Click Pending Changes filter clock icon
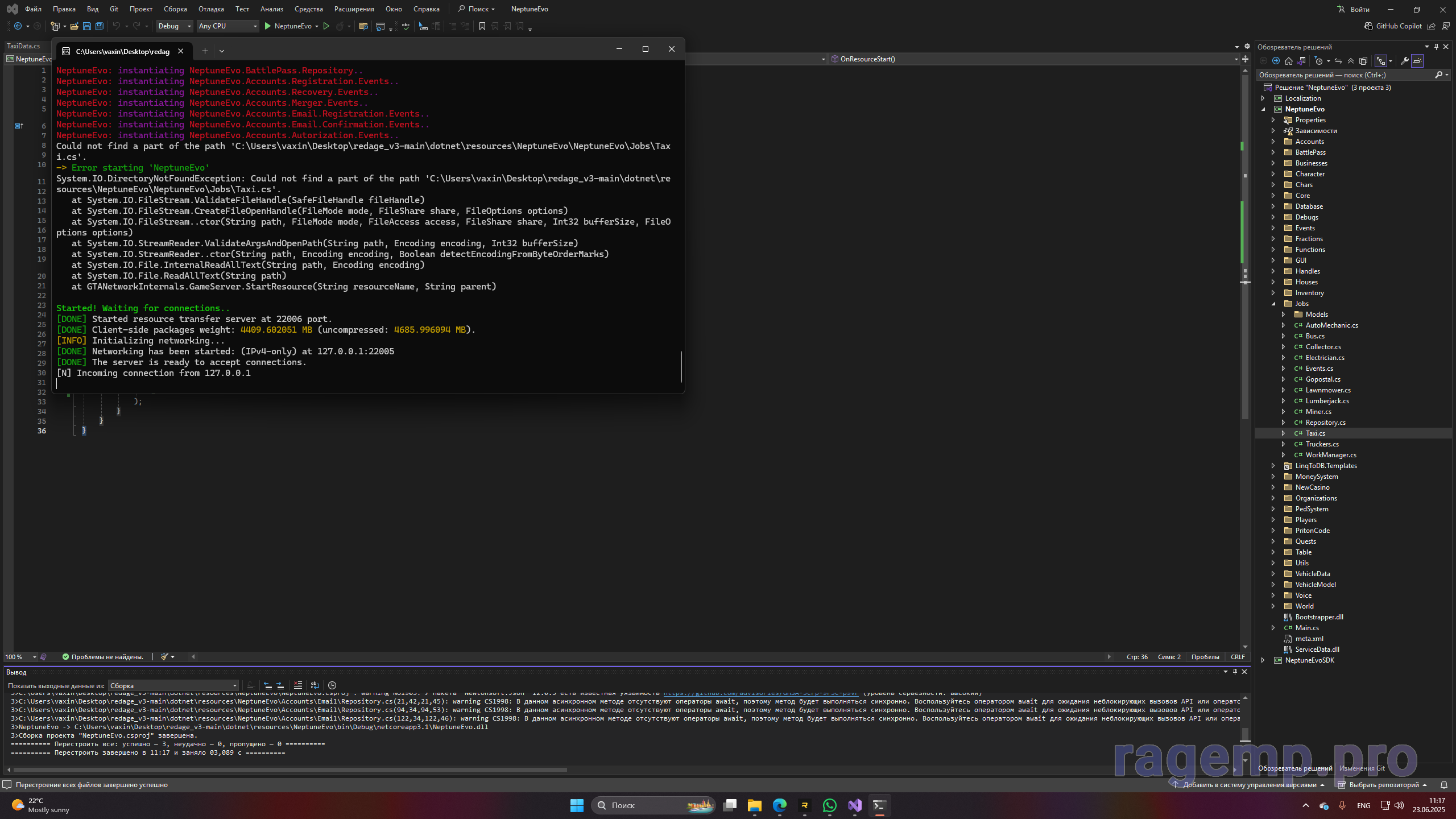This screenshot has height=819, width=1456. pyautogui.click(x=1319, y=61)
